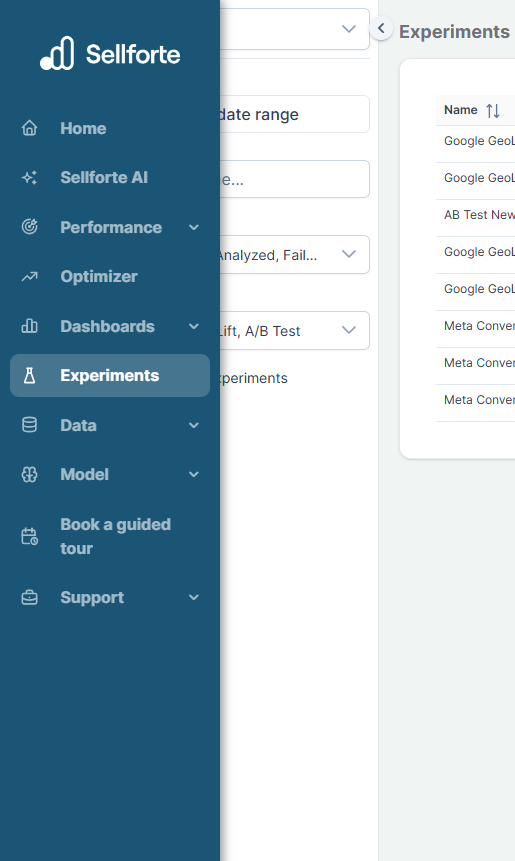
Task: Click the Optimizer trend arrow icon
Action: coord(30,276)
